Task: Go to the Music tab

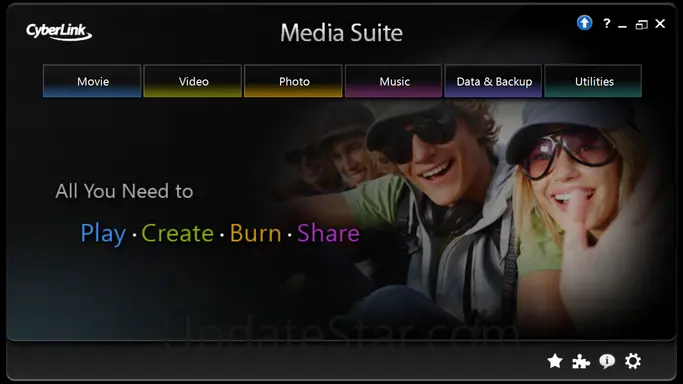Action: click(x=393, y=81)
